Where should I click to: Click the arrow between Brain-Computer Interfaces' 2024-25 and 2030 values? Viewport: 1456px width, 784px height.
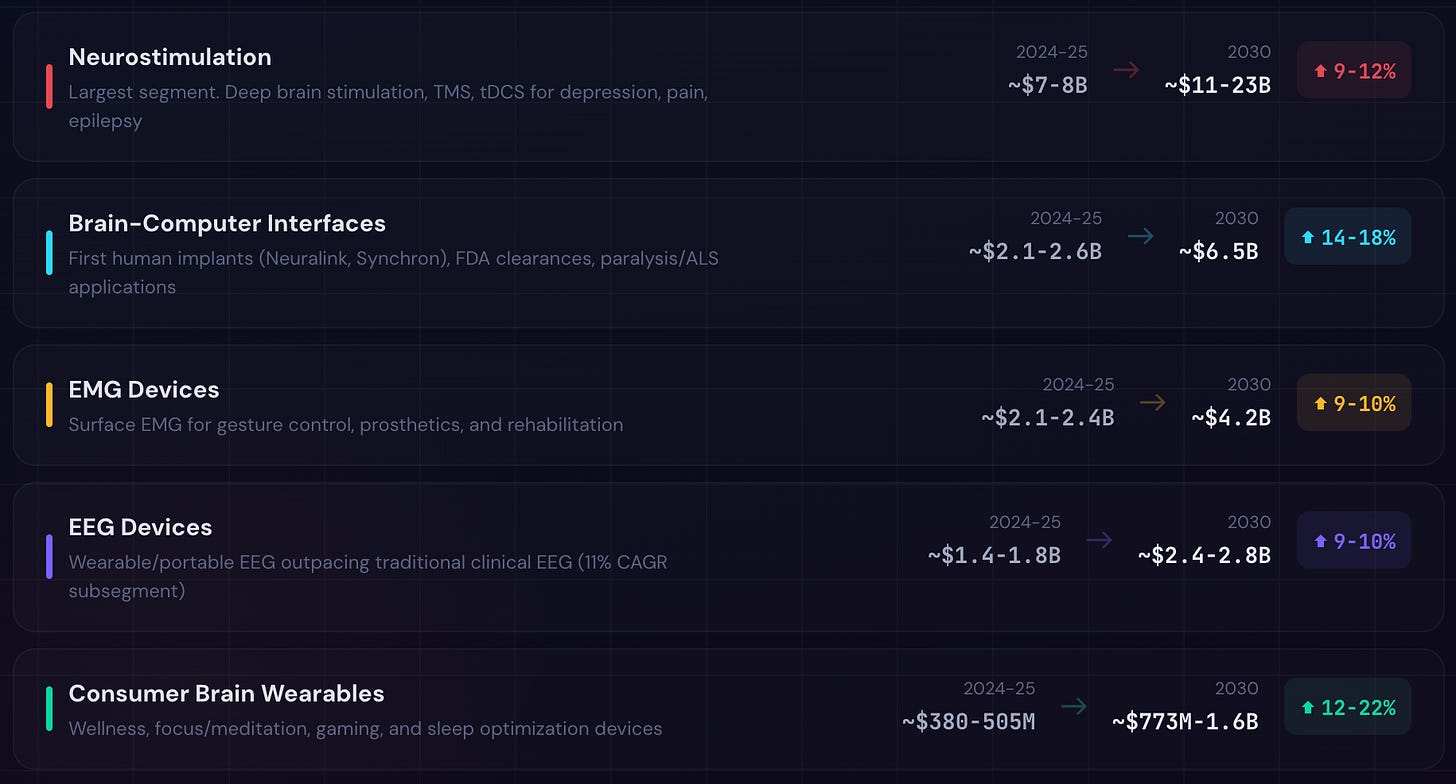(x=1140, y=236)
